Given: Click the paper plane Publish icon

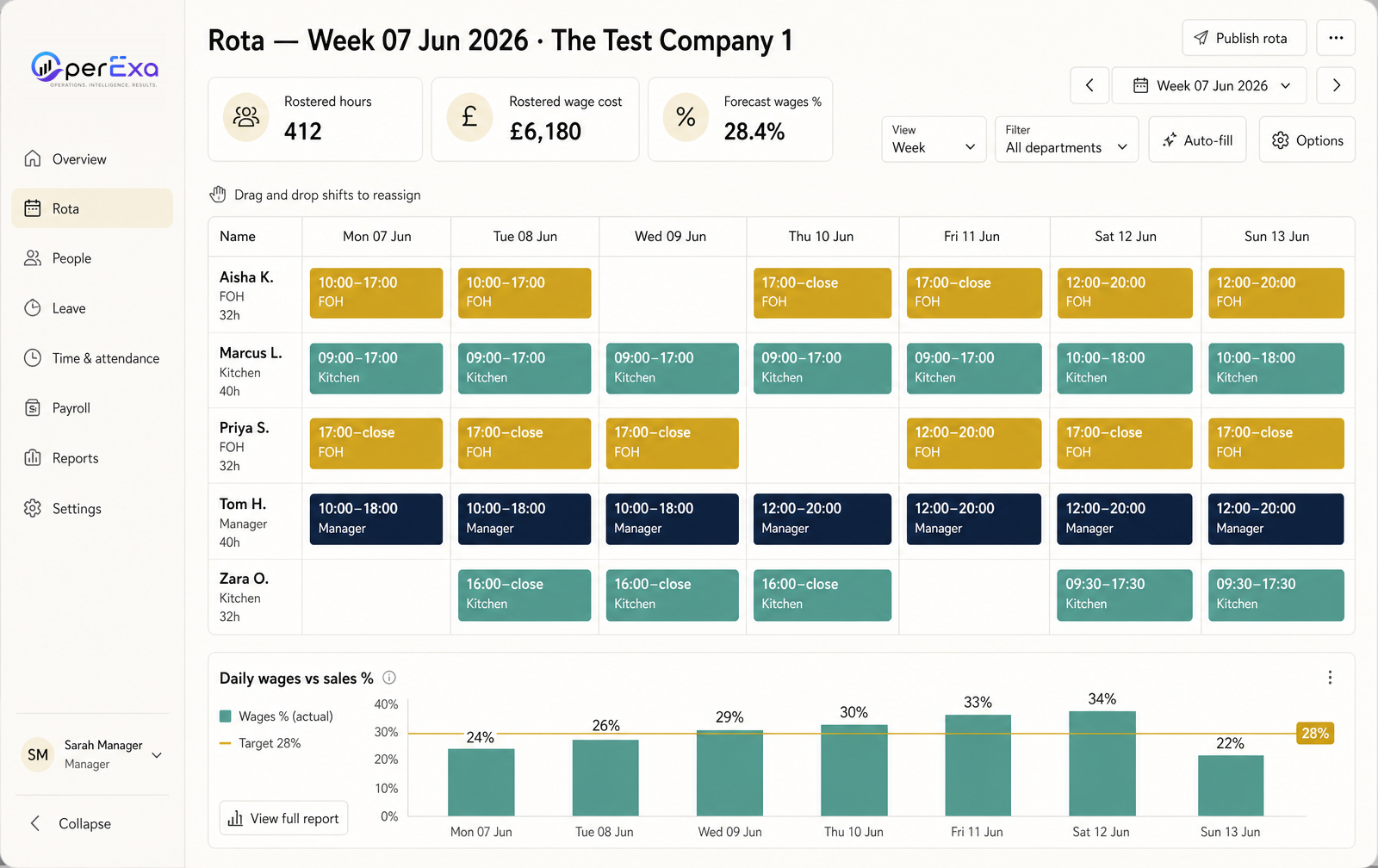Looking at the screenshot, I should [x=1201, y=38].
